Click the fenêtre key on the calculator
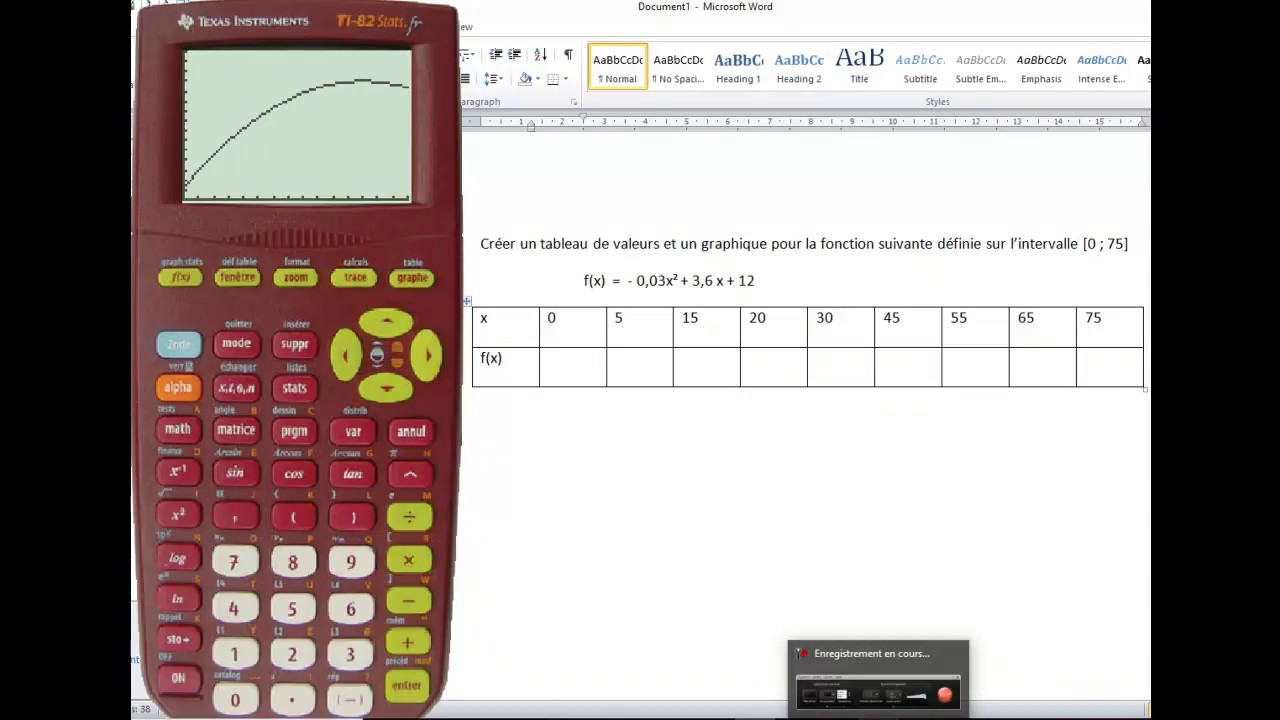The image size is (1280, 720). click(238, 278)
